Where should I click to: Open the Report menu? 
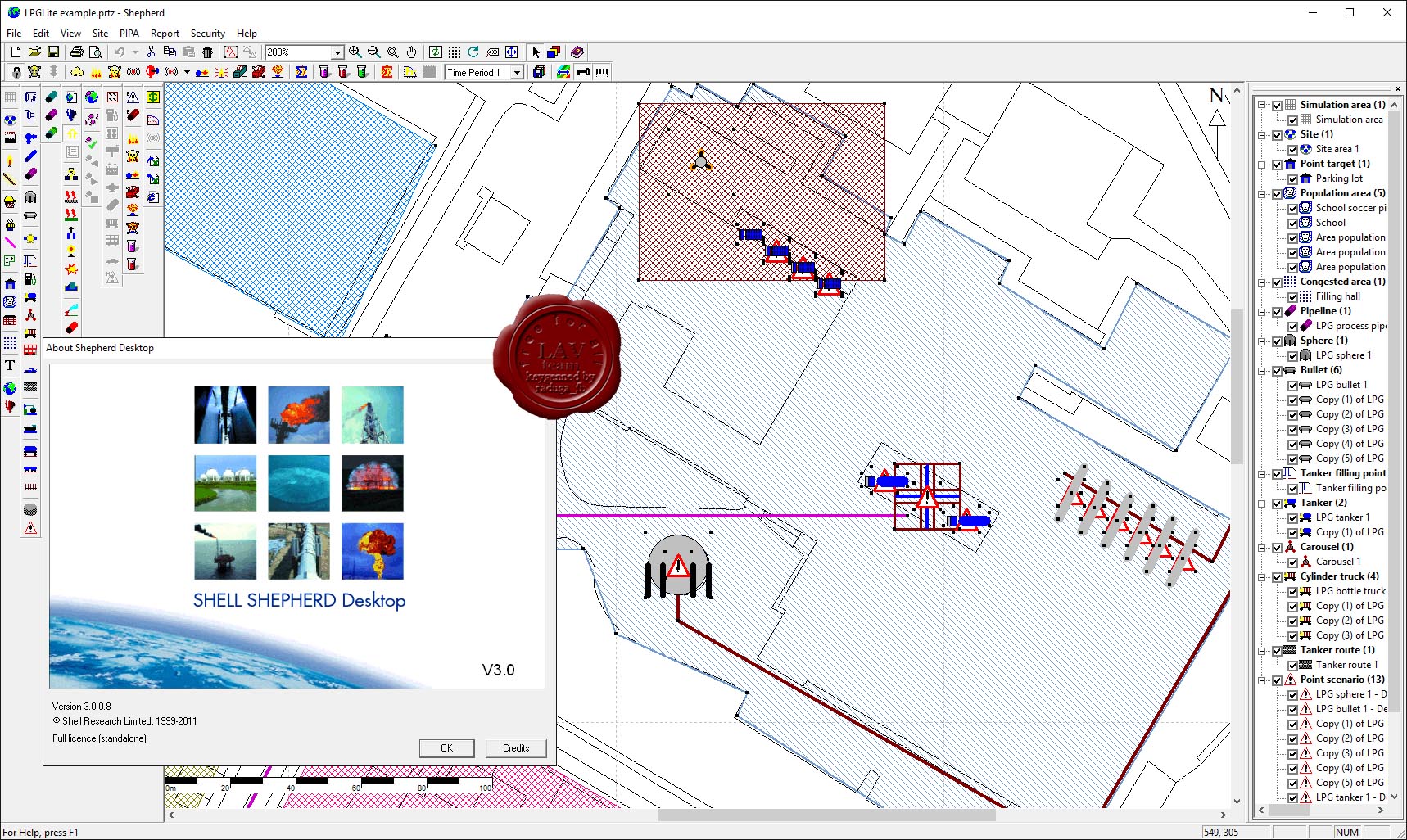(165, 34)
